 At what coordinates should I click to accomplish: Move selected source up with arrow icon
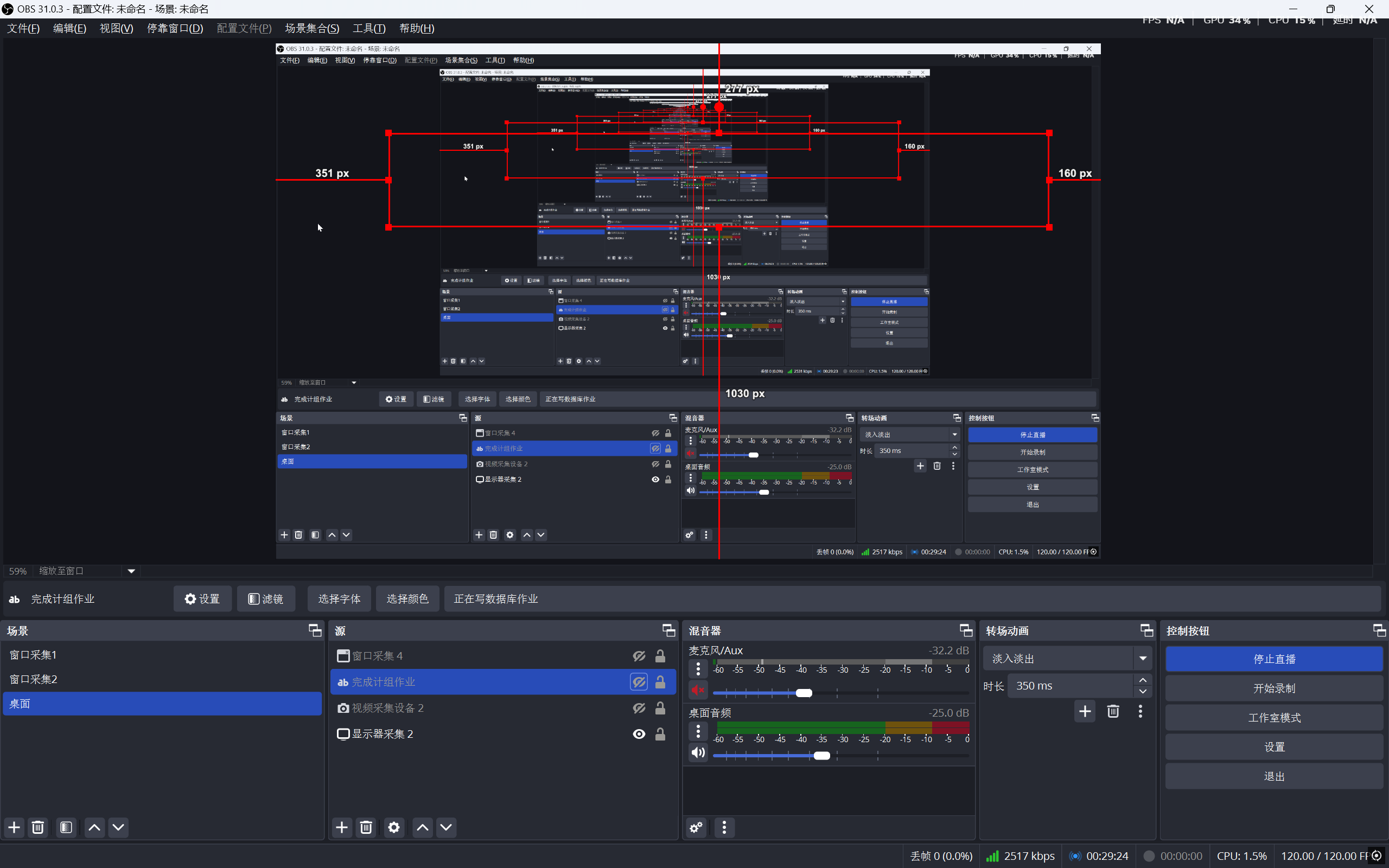423,827
